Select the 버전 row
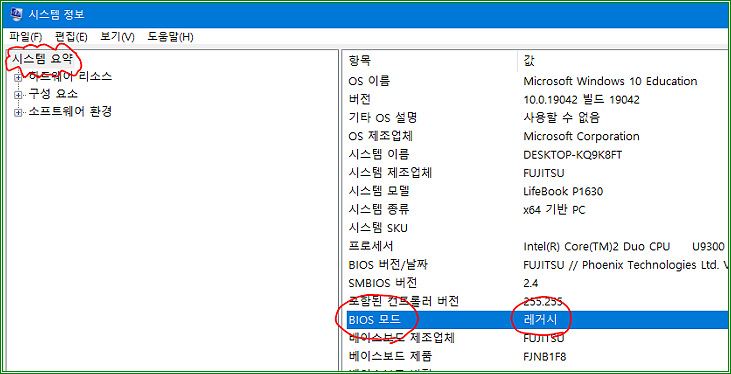Image resolution: width=731 pixels, height=374 pixels. [x=538, y=99]
